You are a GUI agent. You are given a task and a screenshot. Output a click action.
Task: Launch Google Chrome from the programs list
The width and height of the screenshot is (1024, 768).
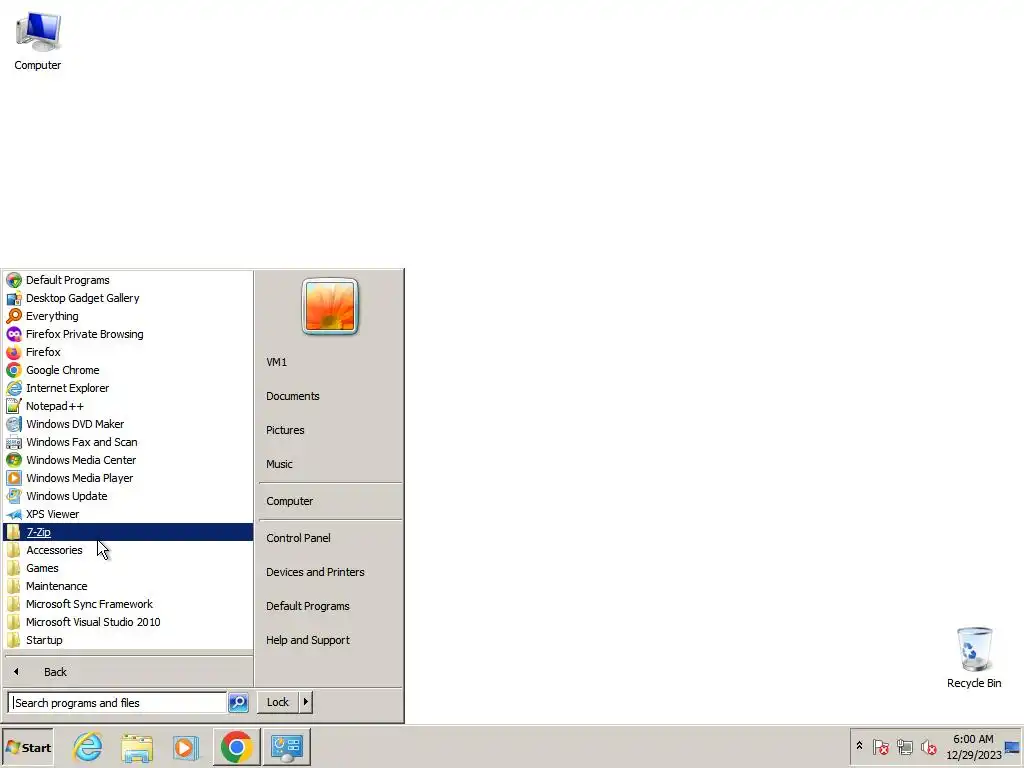pyautogui.click(x=128, y=370)
